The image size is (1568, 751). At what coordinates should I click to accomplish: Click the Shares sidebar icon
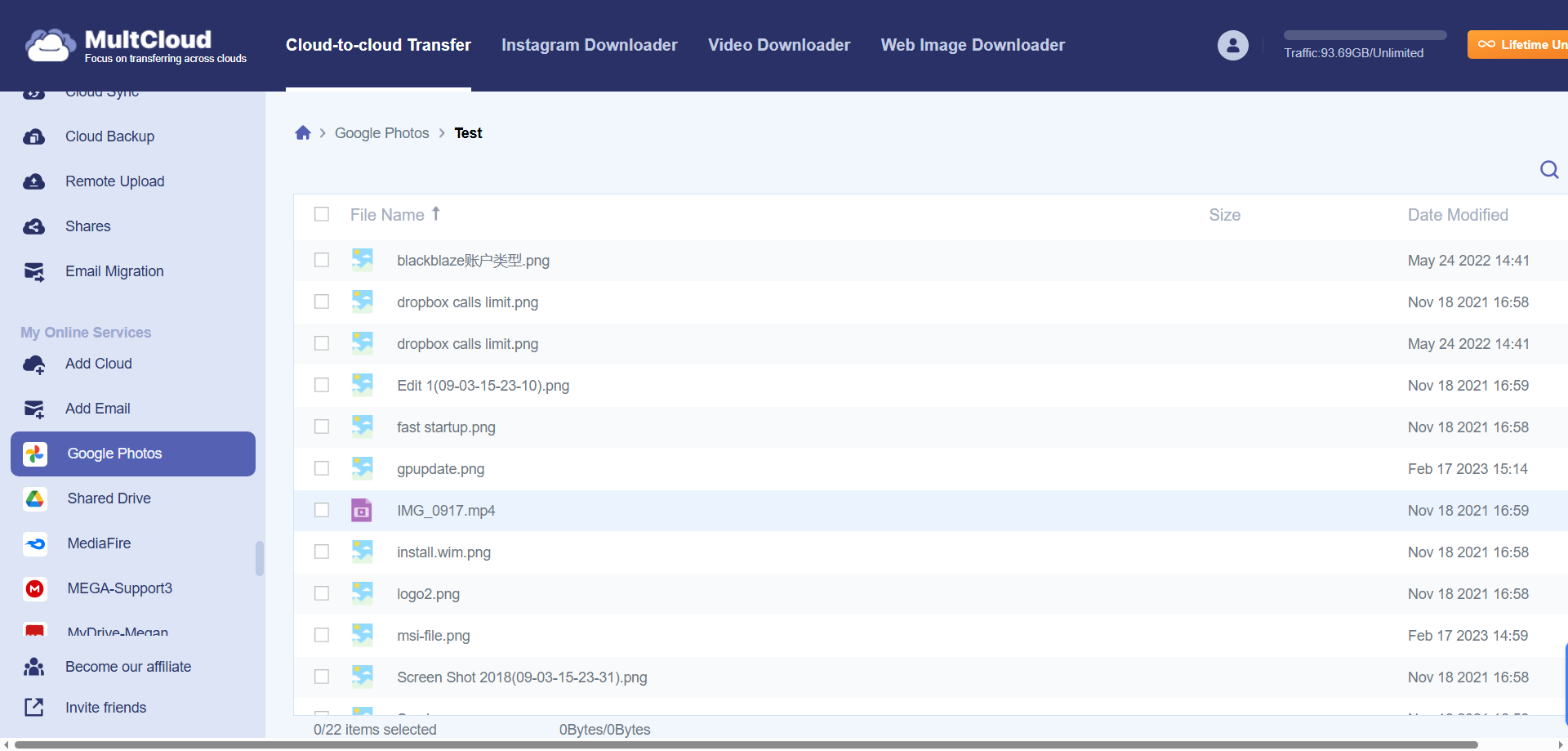34,226
